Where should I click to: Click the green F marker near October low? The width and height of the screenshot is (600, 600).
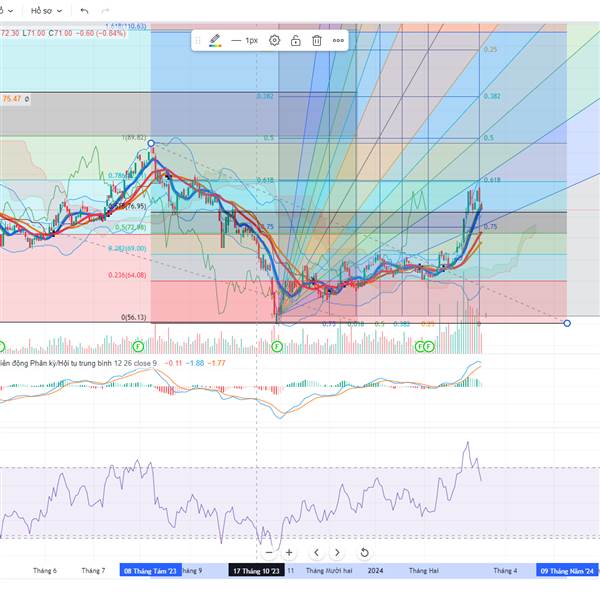point(277,347)
